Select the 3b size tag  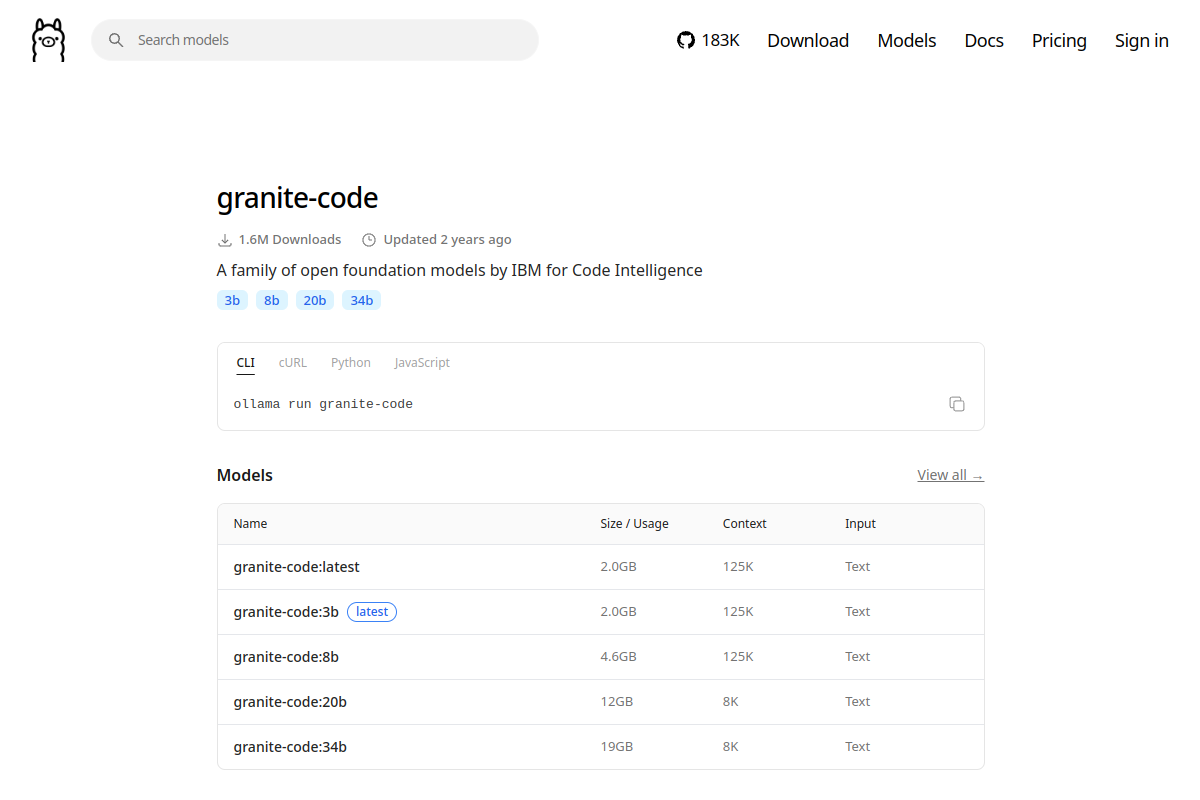[232, 300]
